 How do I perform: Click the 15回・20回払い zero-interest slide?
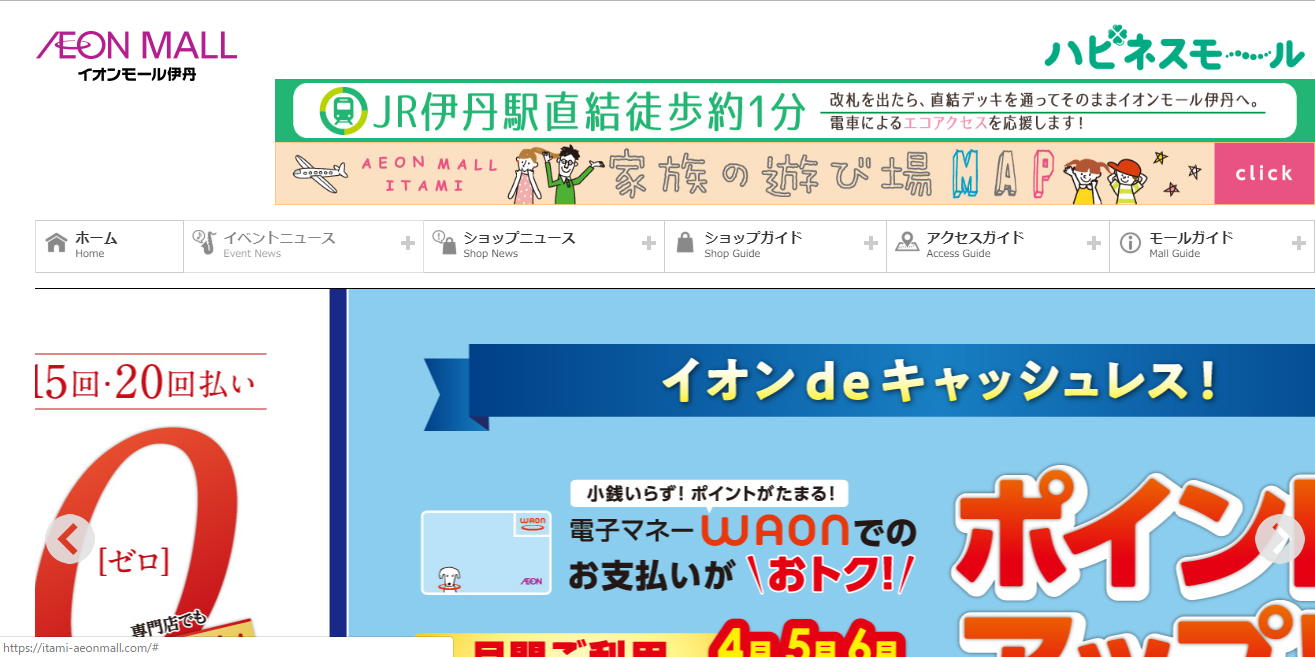pyautogui.click(x=182, y=473)
